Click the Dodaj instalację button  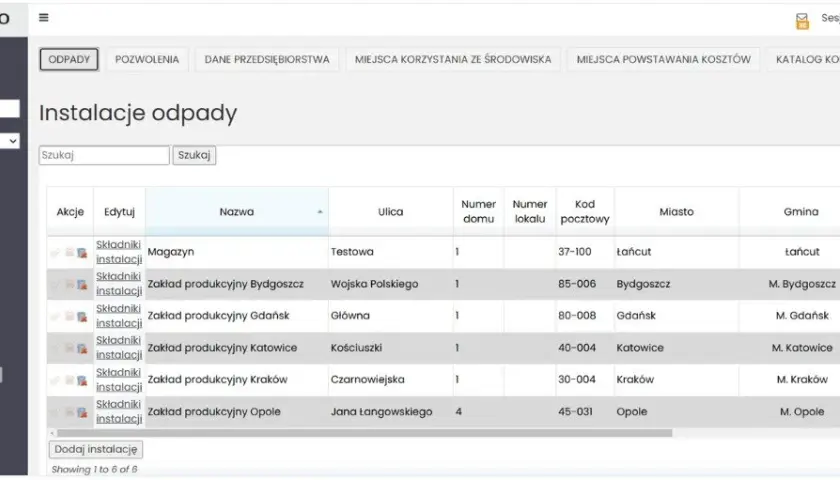[x=96, y=449]
